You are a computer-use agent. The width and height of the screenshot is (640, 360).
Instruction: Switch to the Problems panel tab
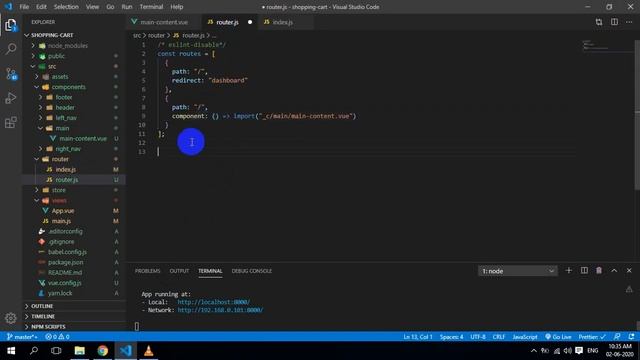click(147, 271)
